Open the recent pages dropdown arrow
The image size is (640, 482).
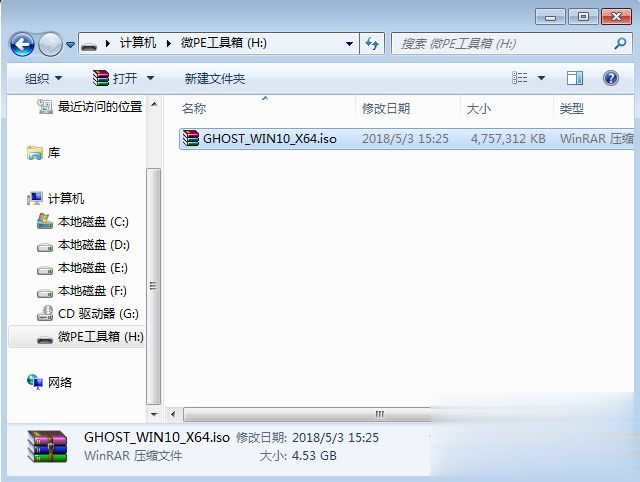70,44
